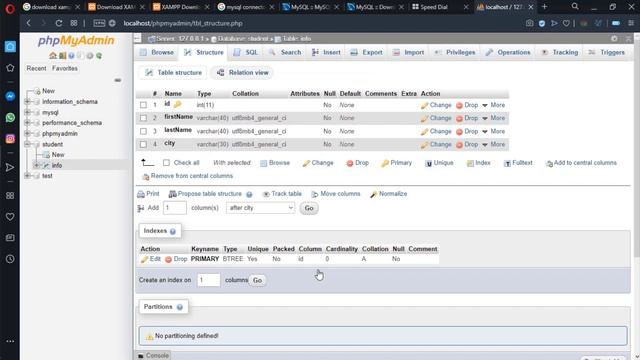Viewport: 640px width, 360px height.
Task: Go back with browser back arrow
Action: [29, 23]
